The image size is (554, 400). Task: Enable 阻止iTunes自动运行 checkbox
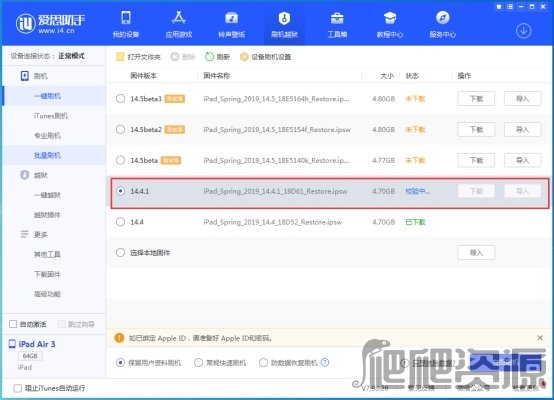pyautogui.click(x=17, y=388)
